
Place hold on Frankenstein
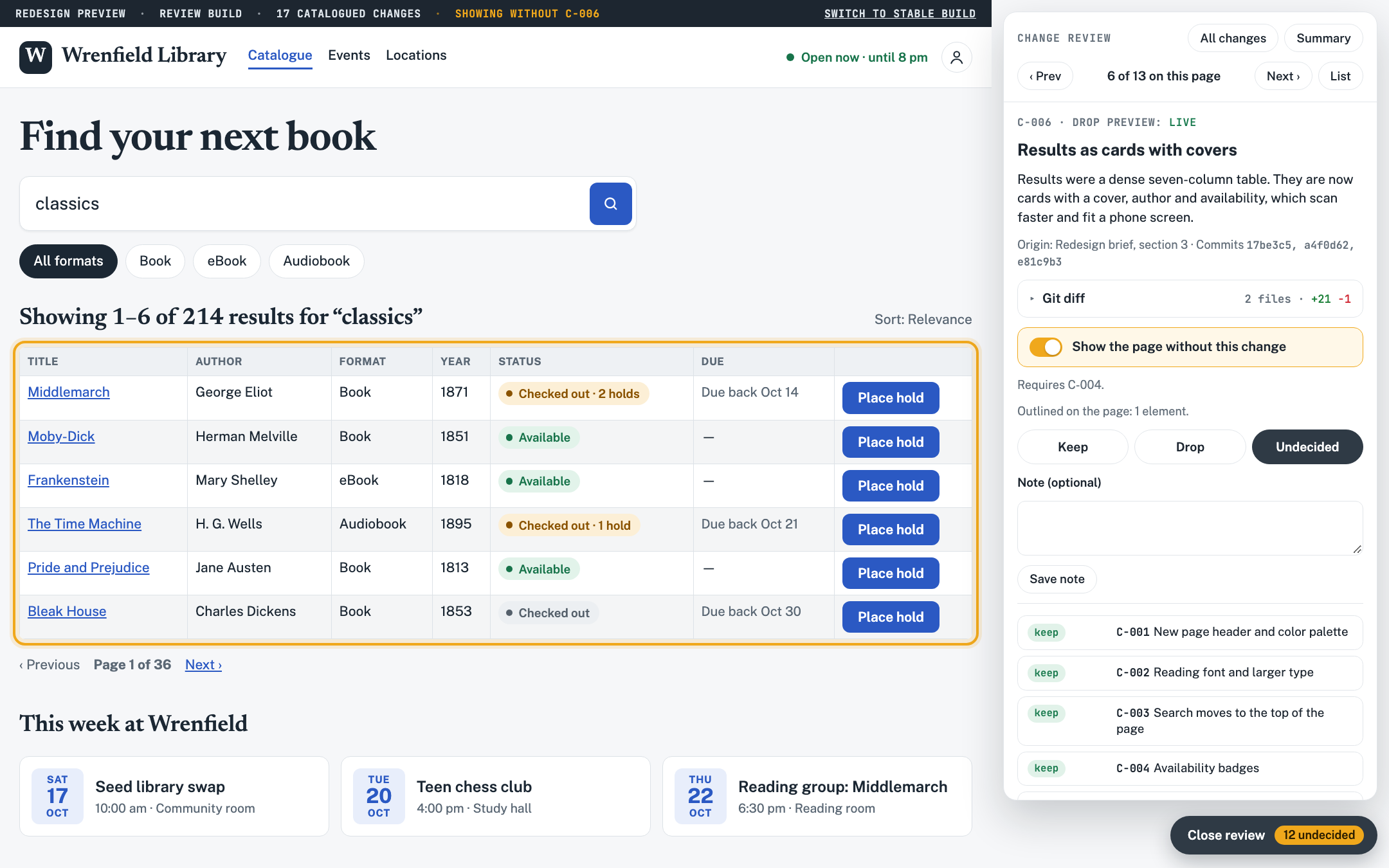(x=891, y=486)
